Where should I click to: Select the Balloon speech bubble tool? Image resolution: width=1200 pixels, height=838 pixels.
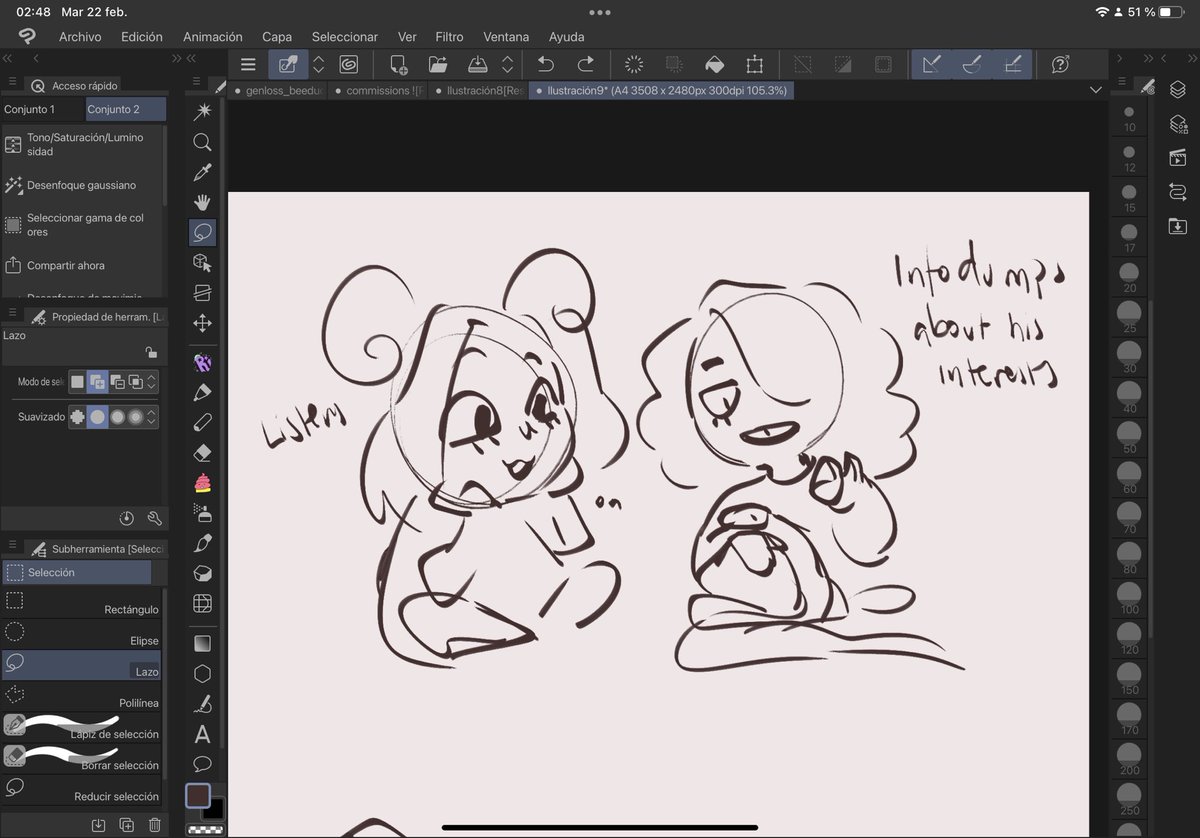click(x=203, y=764)
